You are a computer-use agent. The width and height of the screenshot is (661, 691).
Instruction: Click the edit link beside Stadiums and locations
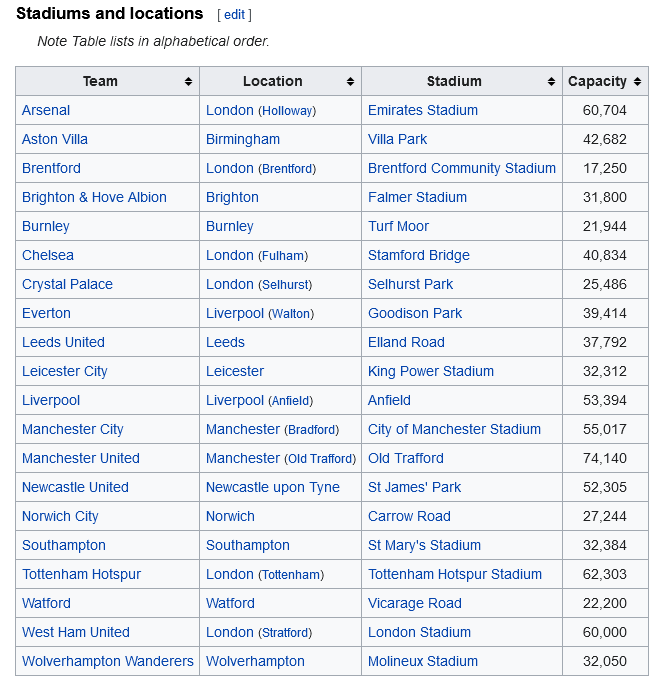pyautogui.click(x=234, y=15)
